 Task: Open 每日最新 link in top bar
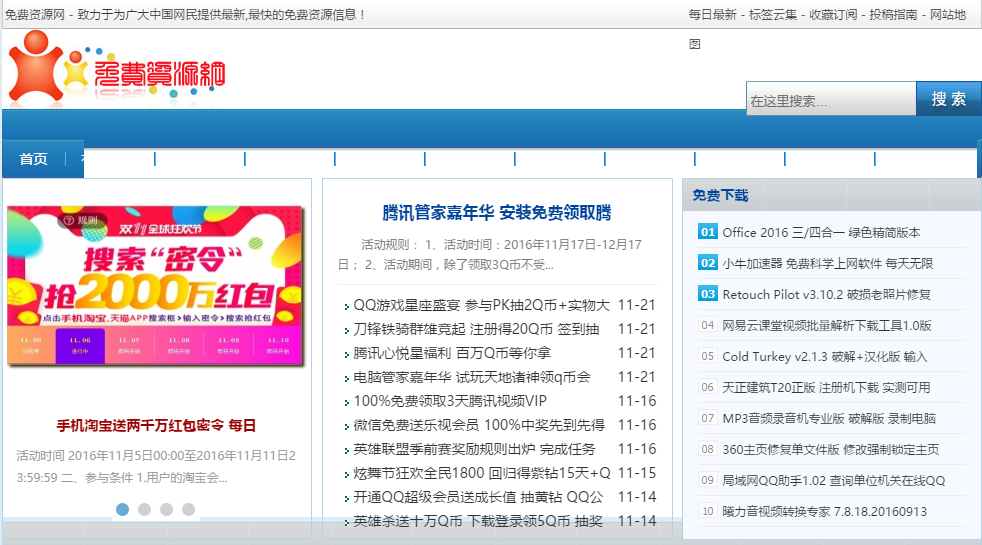712,14
